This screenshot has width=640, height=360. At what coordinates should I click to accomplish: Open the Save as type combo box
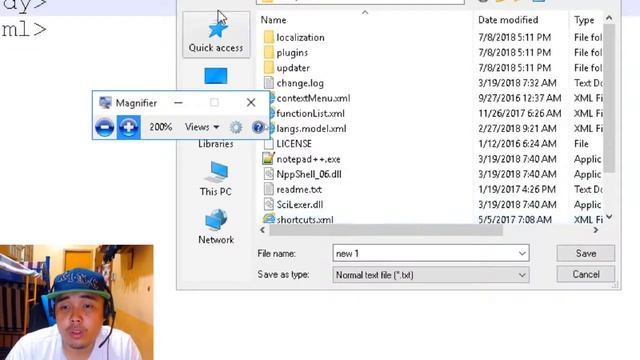coord(431,275)
